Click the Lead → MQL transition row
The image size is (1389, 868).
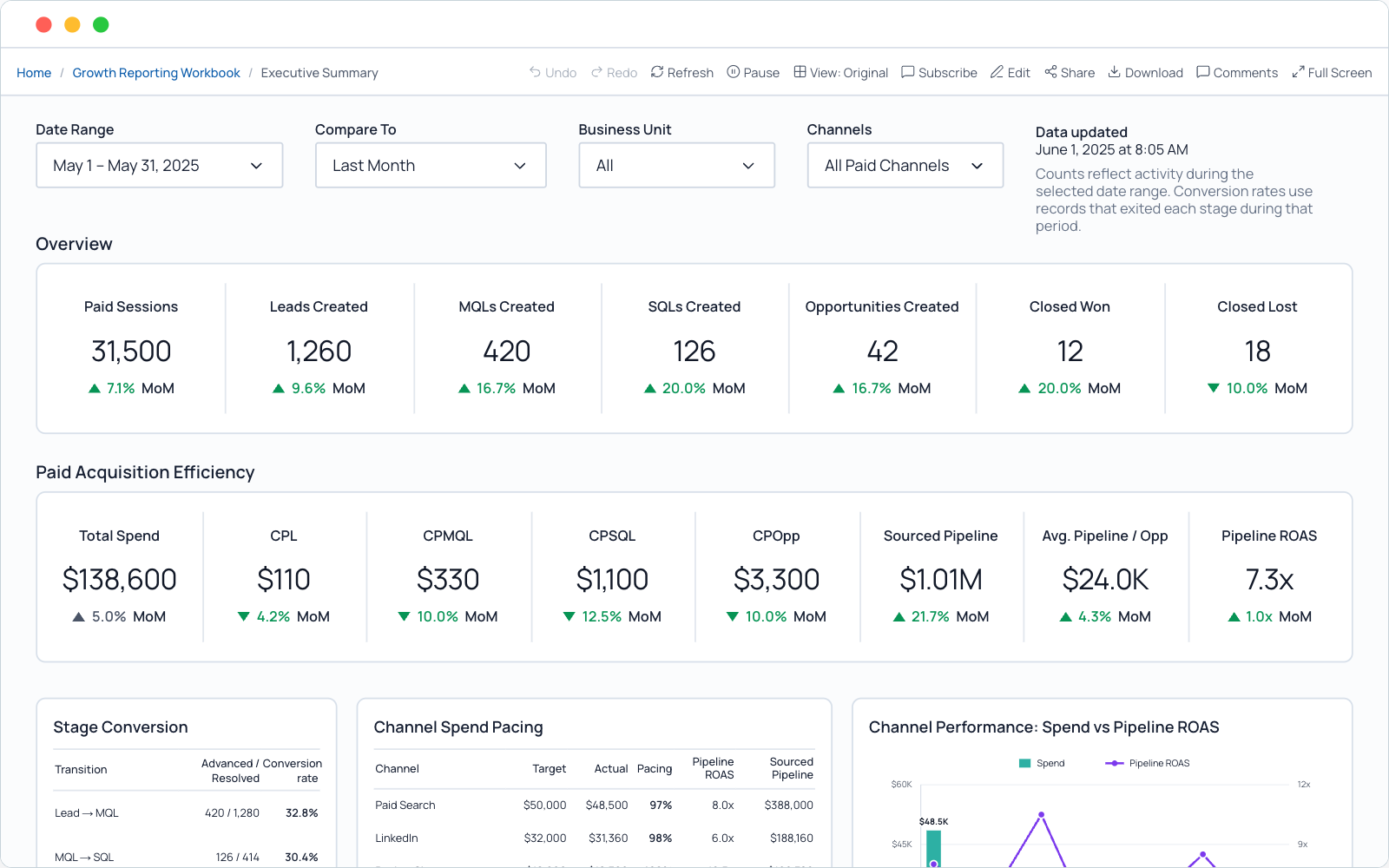coord(187,813)
